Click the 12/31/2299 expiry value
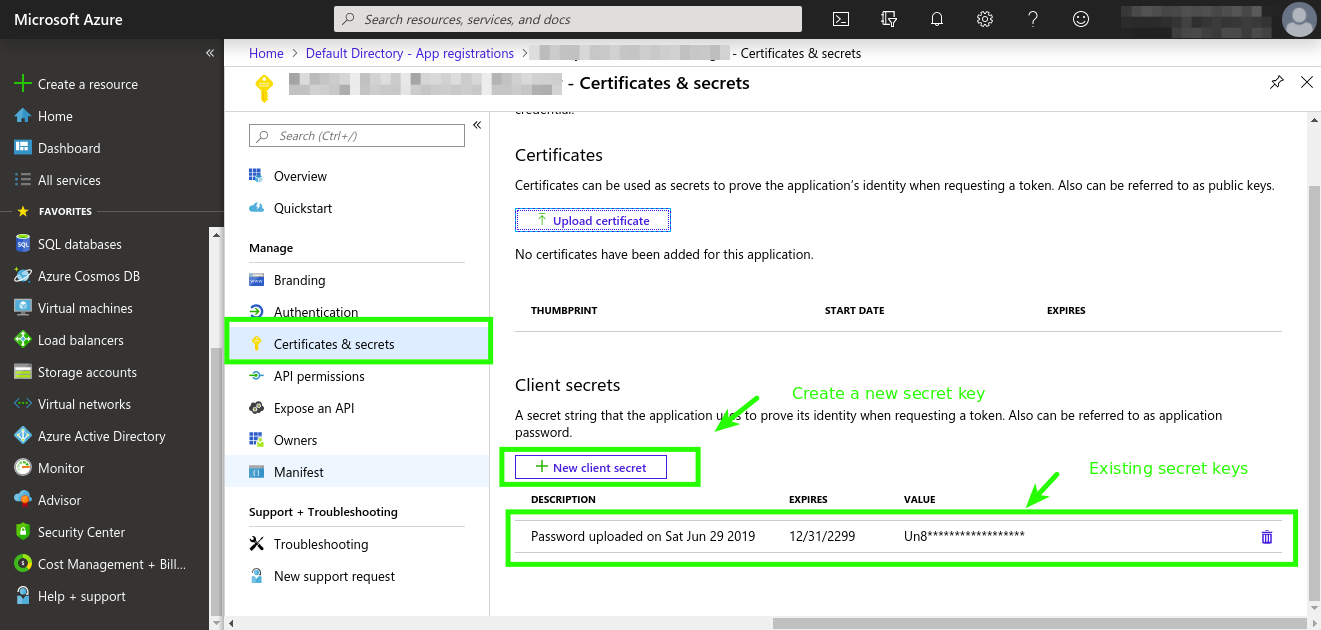Viewport: 1321px width, 630px height. point(822,537)
